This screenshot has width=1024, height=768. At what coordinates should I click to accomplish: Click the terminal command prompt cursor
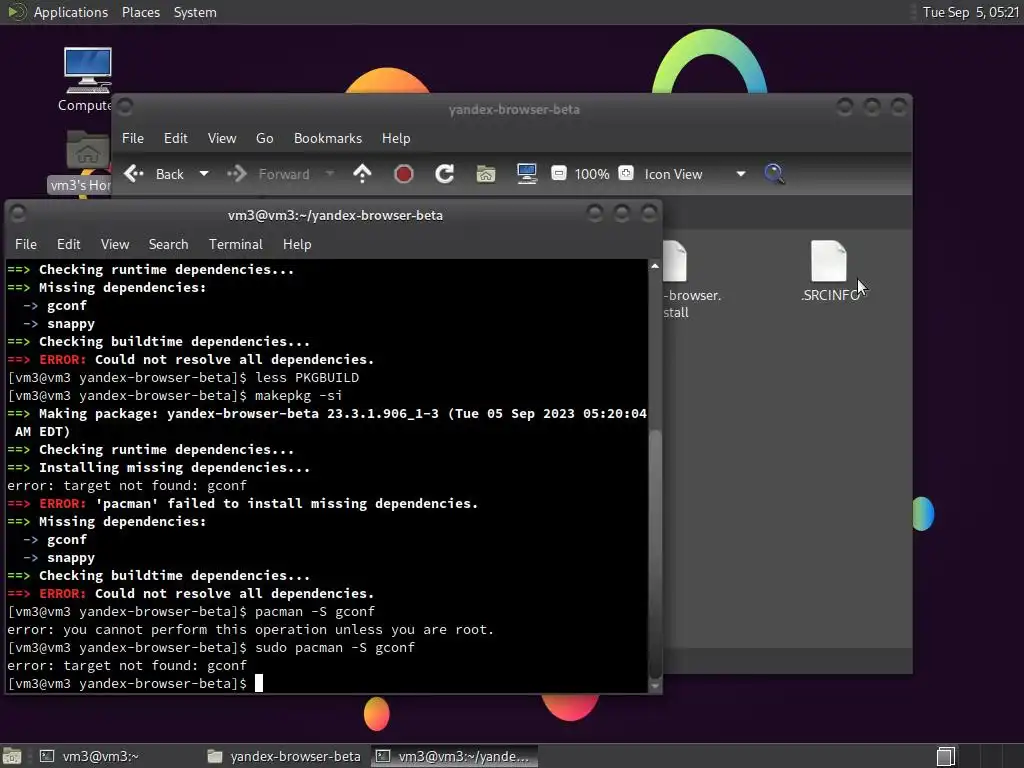(259, 683)
